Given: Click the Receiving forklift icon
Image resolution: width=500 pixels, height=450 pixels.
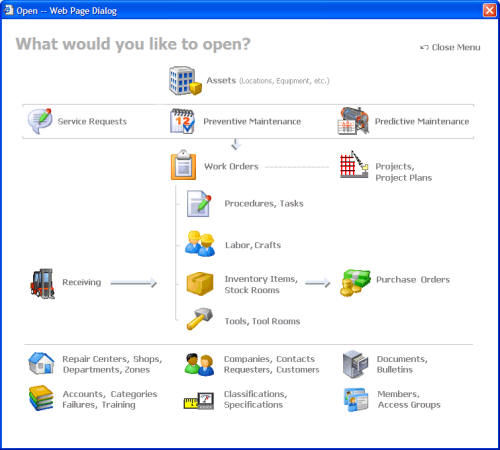Looking at the screenshot, I should [x=42, y=283].
